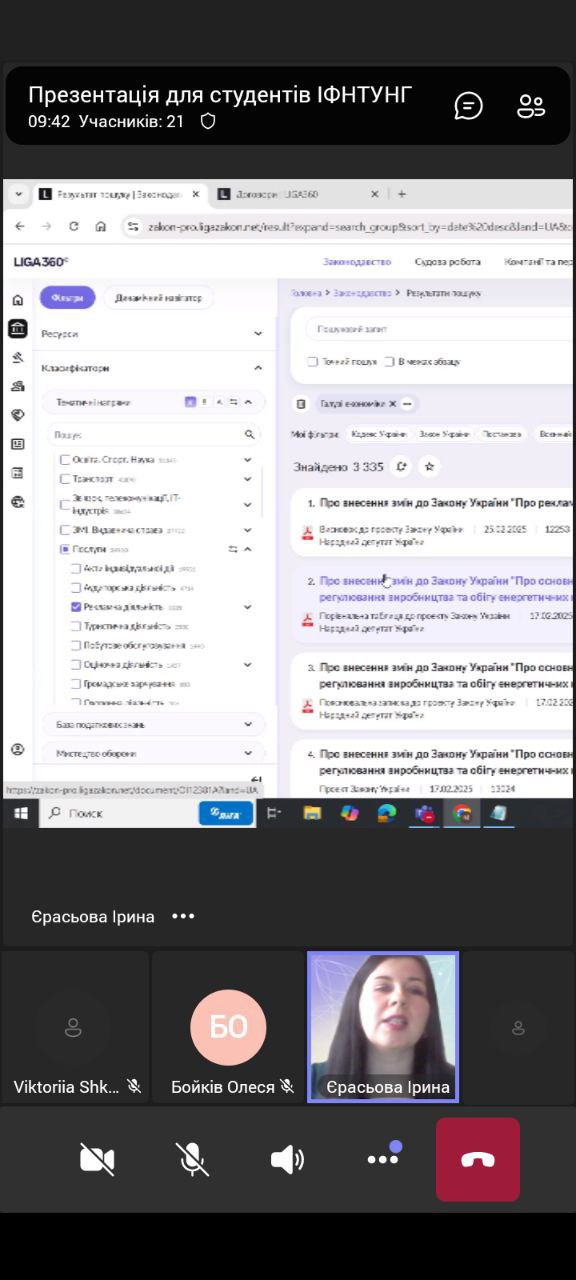Expand the Рекламна діяльність subcategory chevron
576x1280 pixels.
(x=248, y=607)
